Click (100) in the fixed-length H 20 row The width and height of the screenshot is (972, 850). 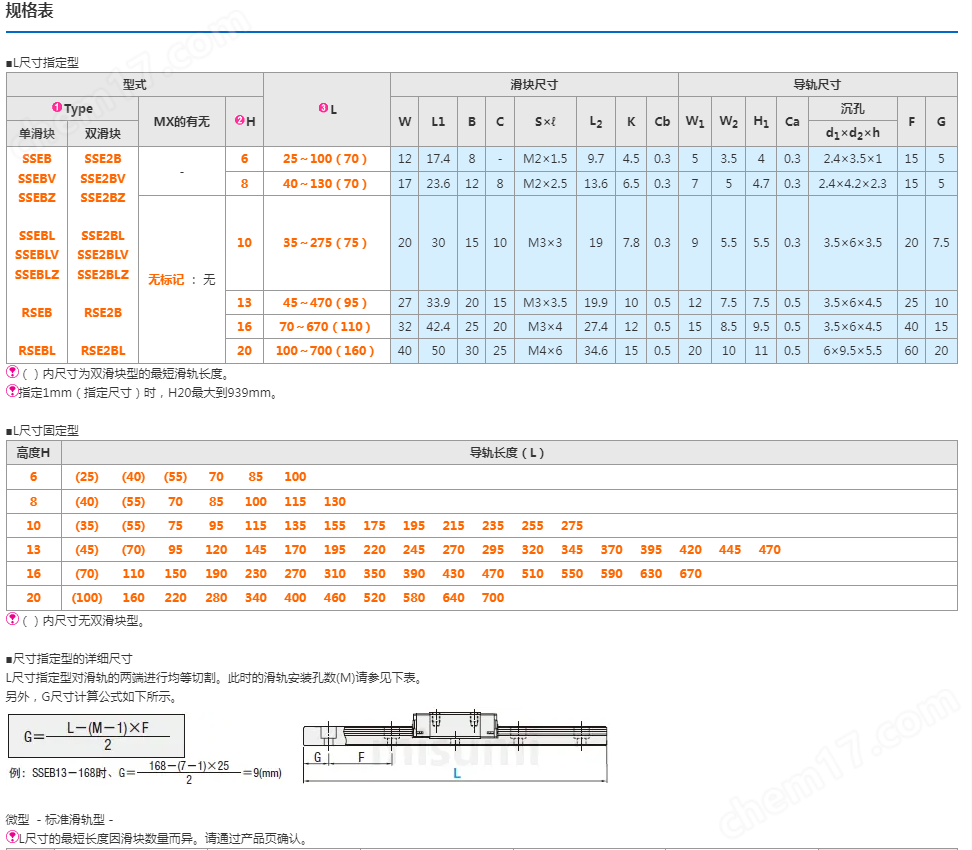click(x=87, y=598)
